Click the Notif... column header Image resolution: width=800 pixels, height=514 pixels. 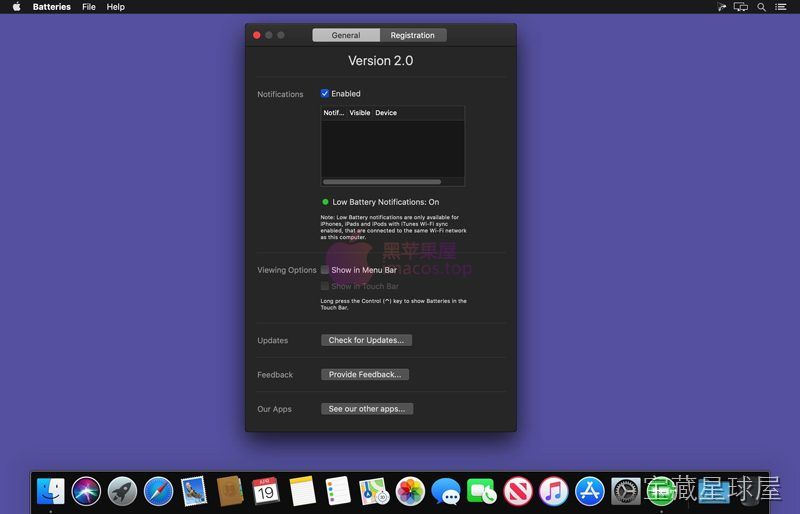tap(334, 113)
